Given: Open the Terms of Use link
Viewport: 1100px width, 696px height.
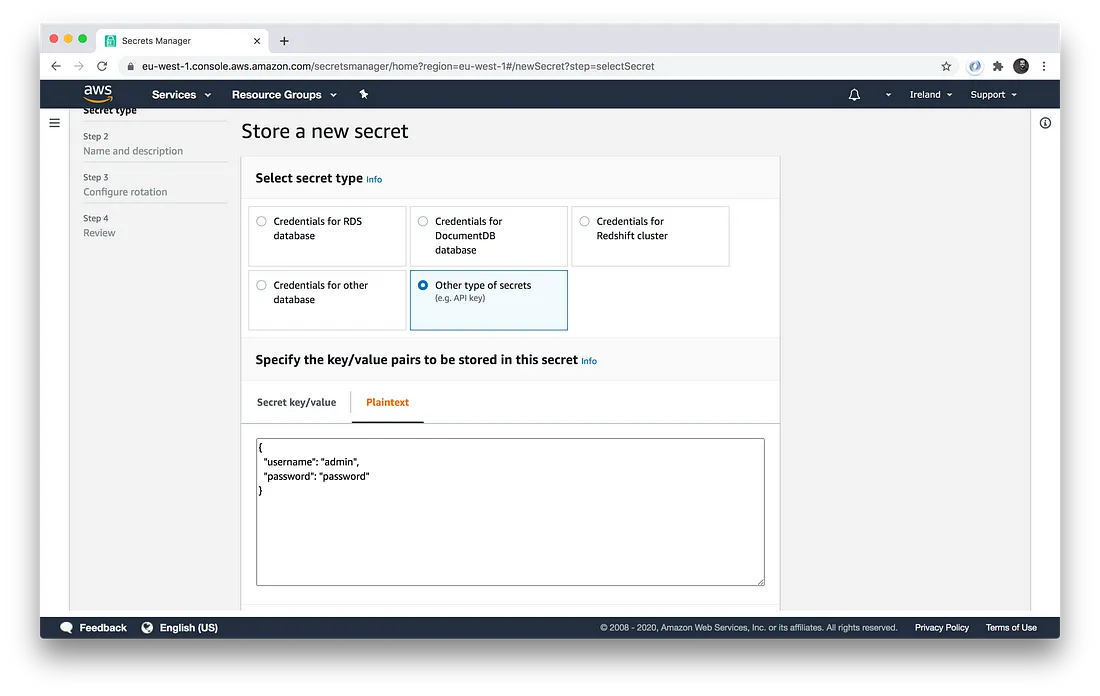Looking at the screenshot, I should click(1011, 627).
